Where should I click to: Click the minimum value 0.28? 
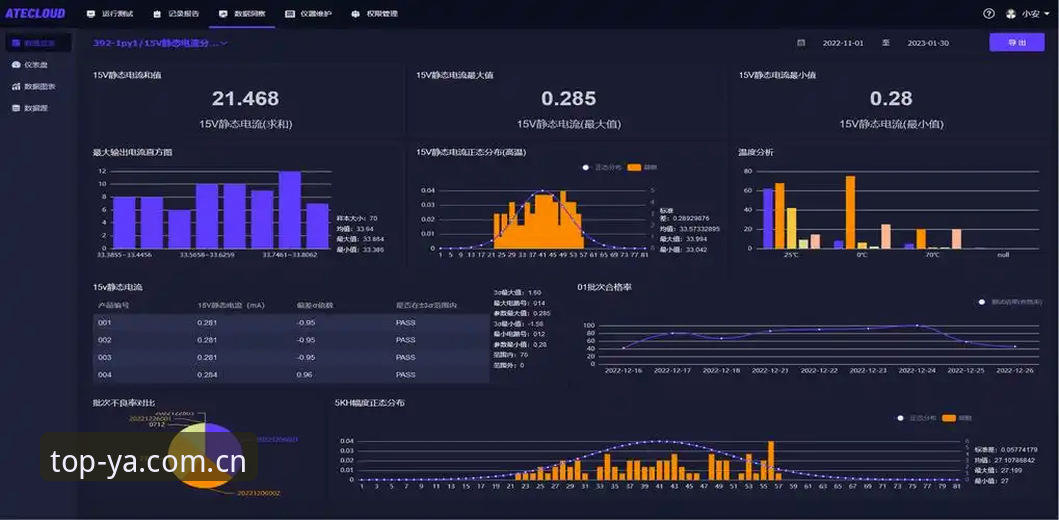coord(891,99)
